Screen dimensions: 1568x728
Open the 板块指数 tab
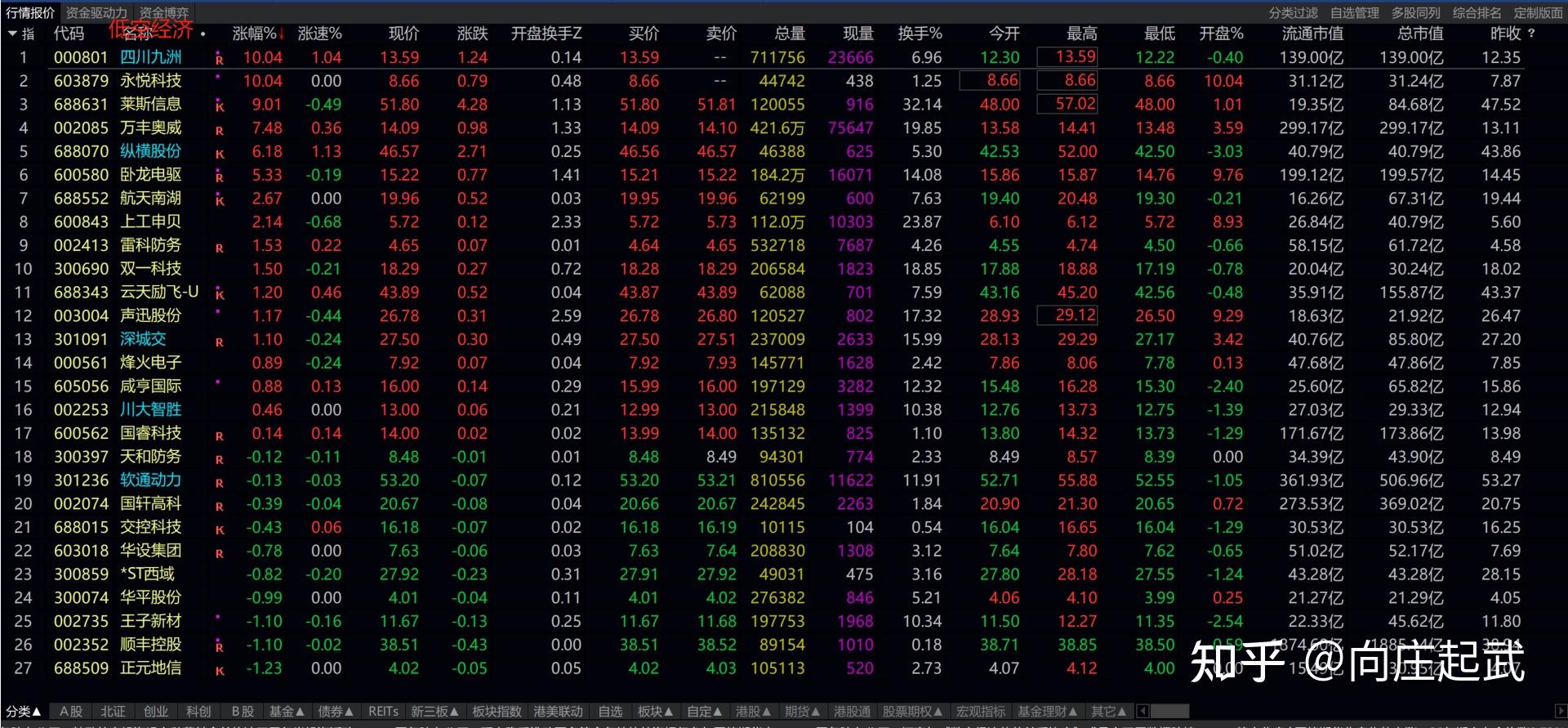click(497, 712)
